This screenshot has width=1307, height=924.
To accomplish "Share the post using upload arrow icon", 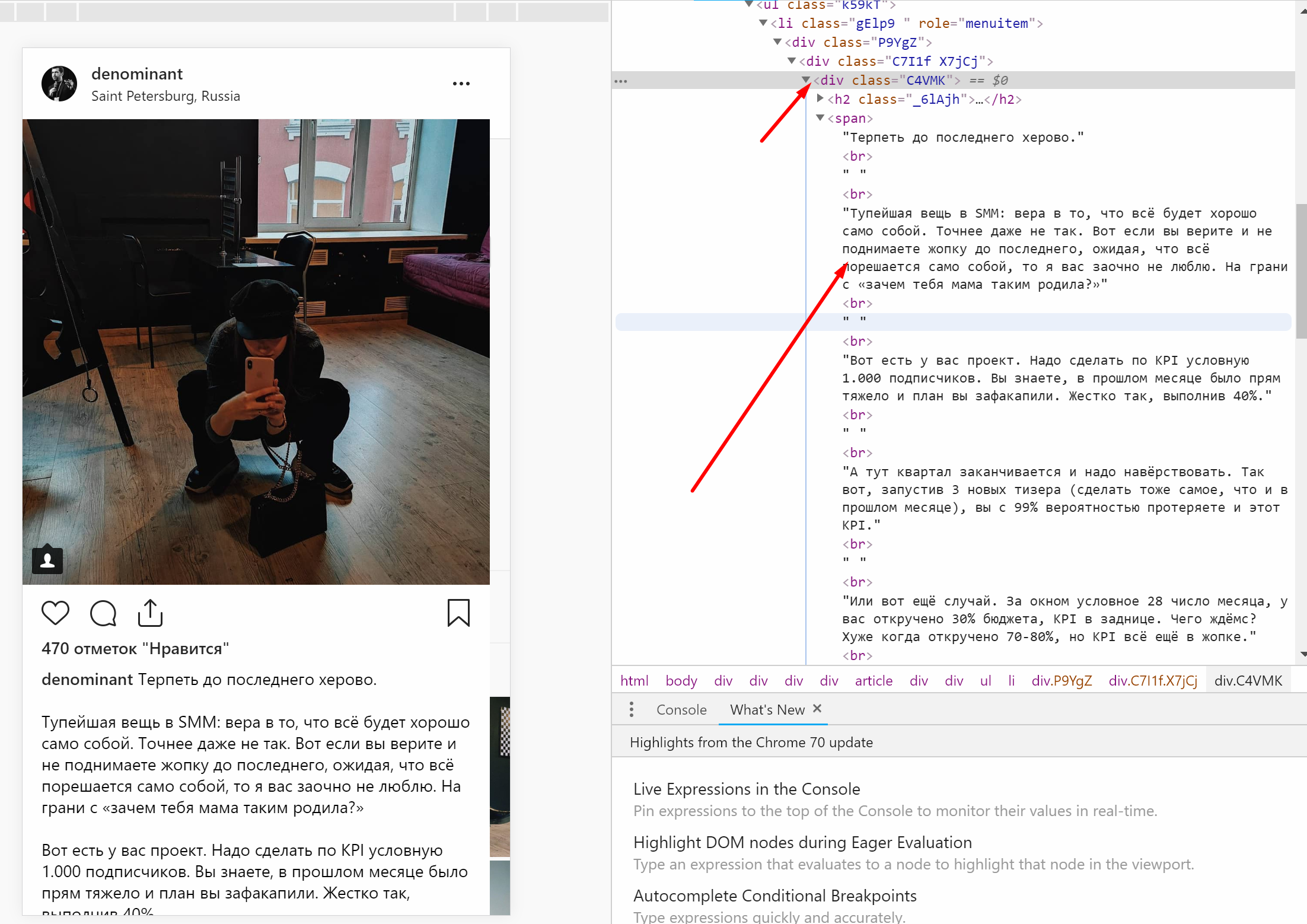I will (150, 613).
